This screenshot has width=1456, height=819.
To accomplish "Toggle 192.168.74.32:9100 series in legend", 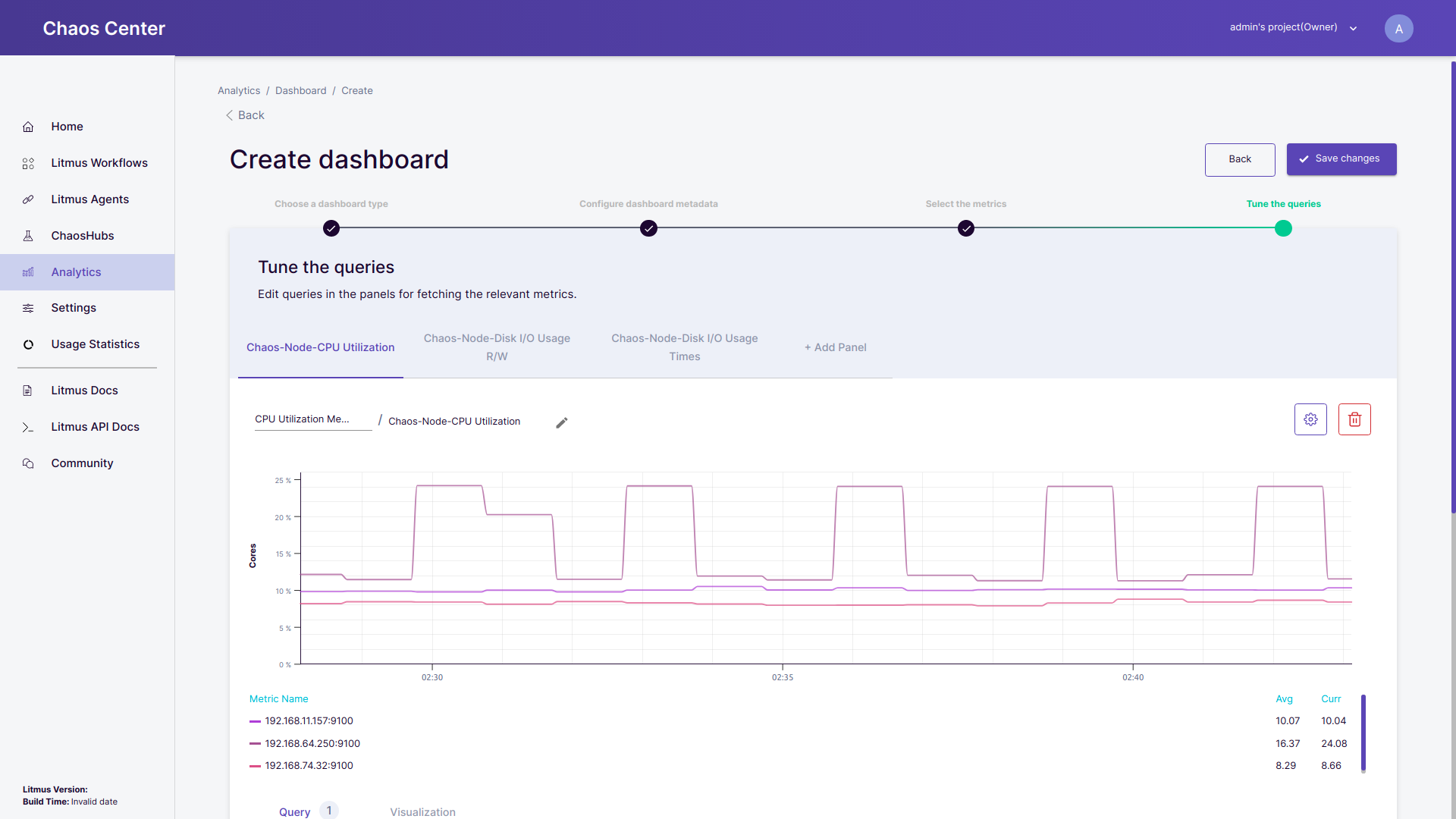I will click(308, 766).
